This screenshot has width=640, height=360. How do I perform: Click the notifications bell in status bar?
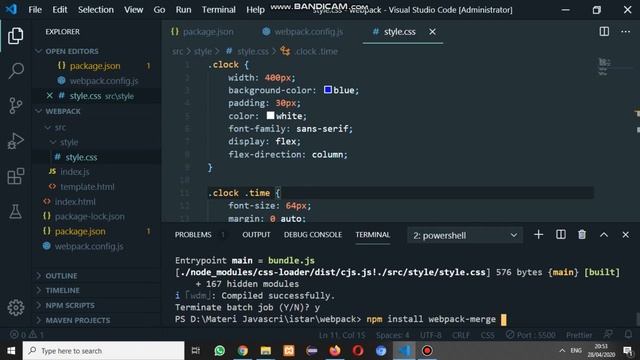click(629, 335)
